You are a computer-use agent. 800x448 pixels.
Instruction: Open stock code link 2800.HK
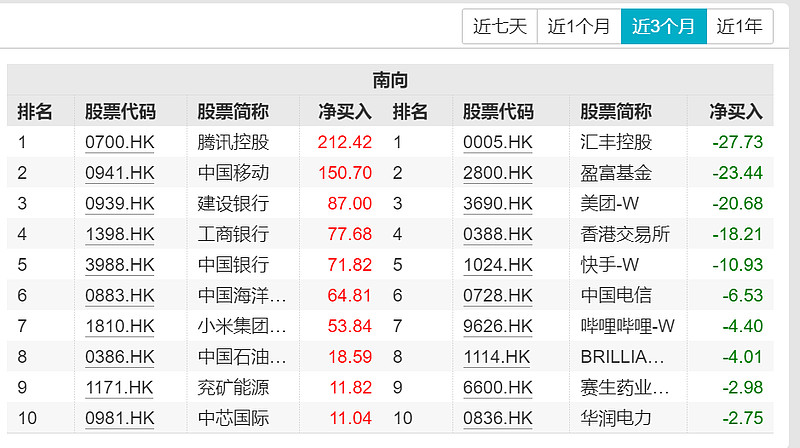pos(497,172)
